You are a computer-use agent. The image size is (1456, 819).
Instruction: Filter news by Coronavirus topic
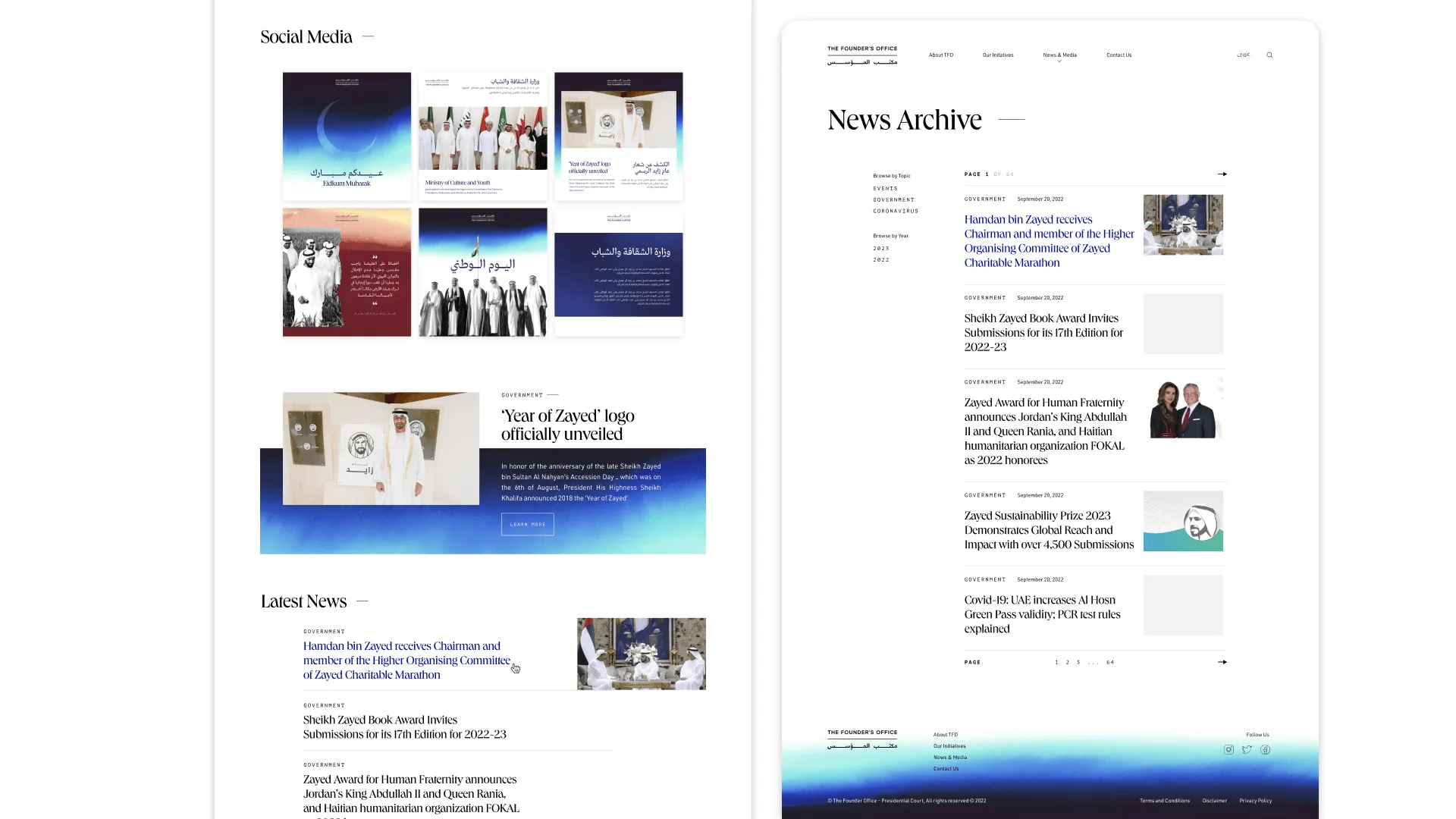coord(895,212)
